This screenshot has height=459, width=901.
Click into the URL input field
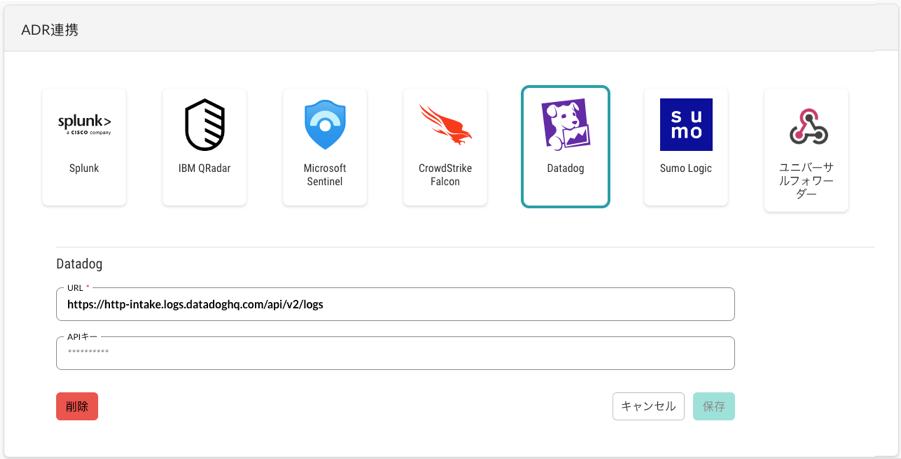(x=395, y=304)
